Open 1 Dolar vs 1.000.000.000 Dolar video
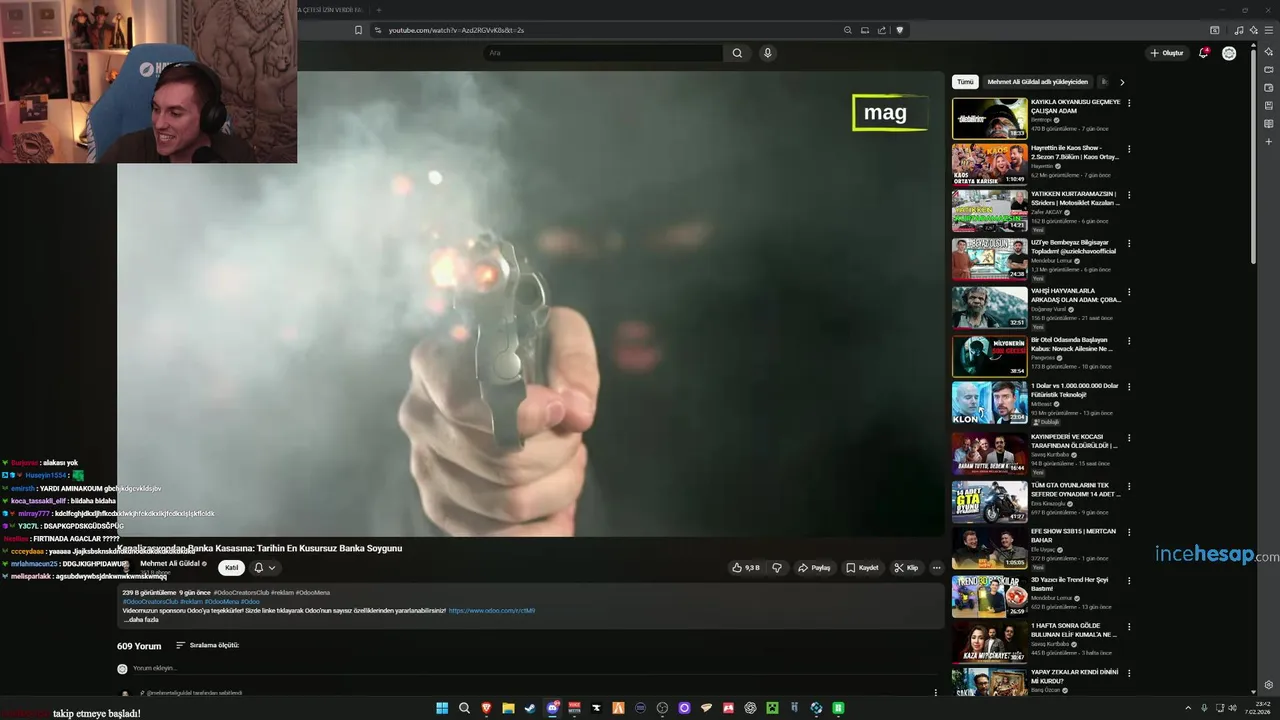The width and height of the screenshot is (1280, 720). [1035, 402]
